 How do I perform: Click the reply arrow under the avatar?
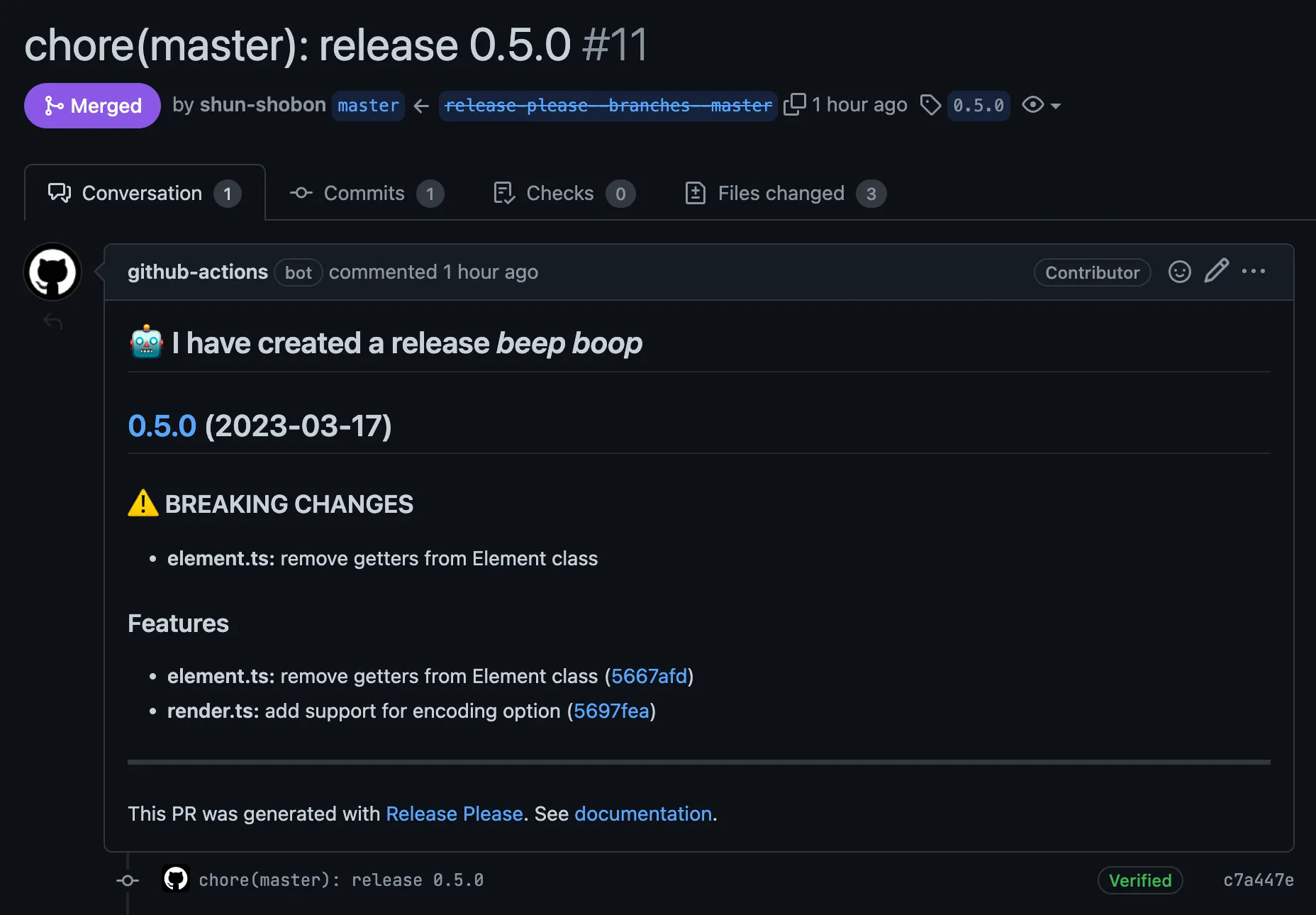[x=52, y=321]
